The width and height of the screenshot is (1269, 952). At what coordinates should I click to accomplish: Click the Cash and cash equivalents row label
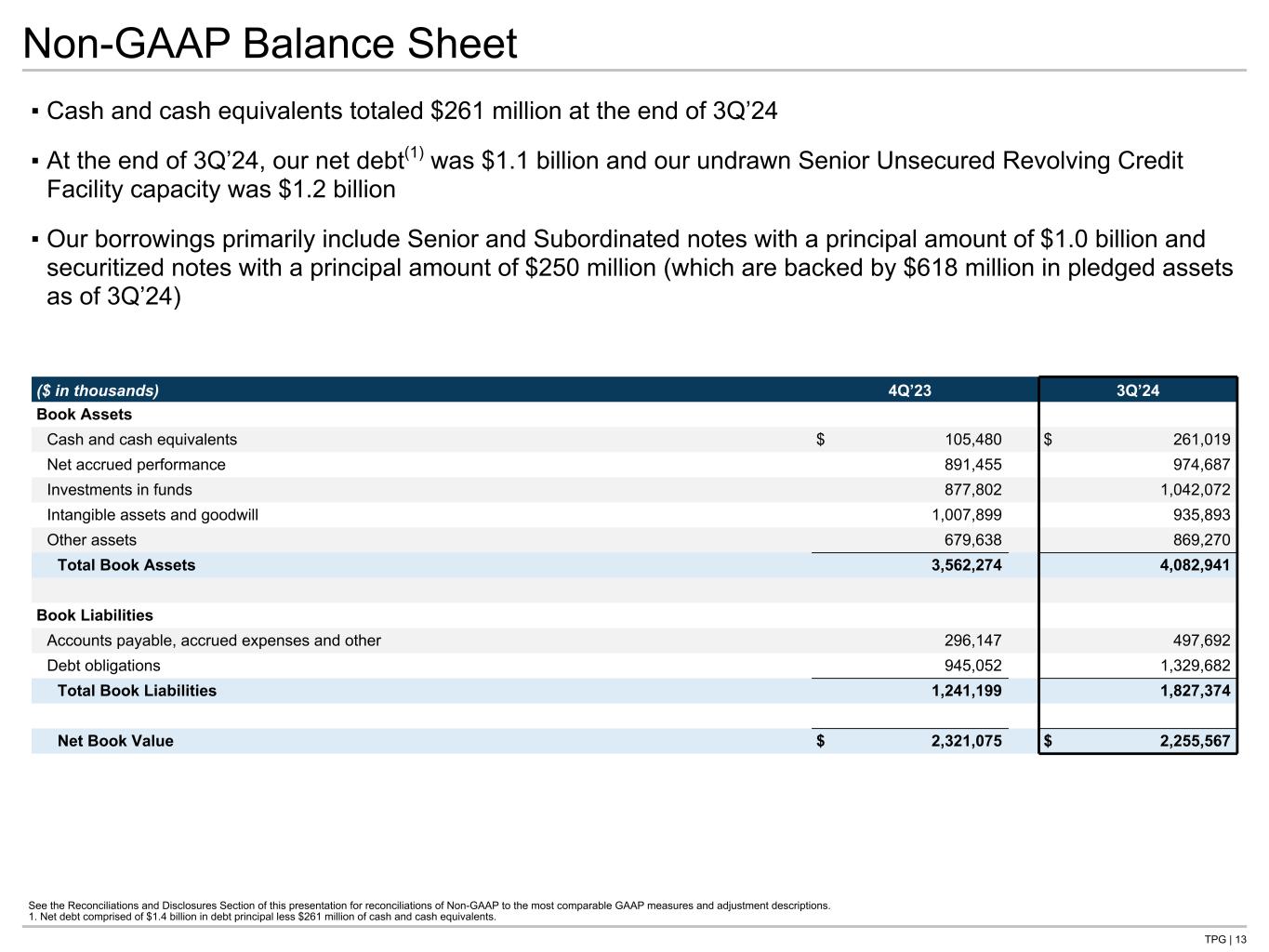click(x=141, y=440)
